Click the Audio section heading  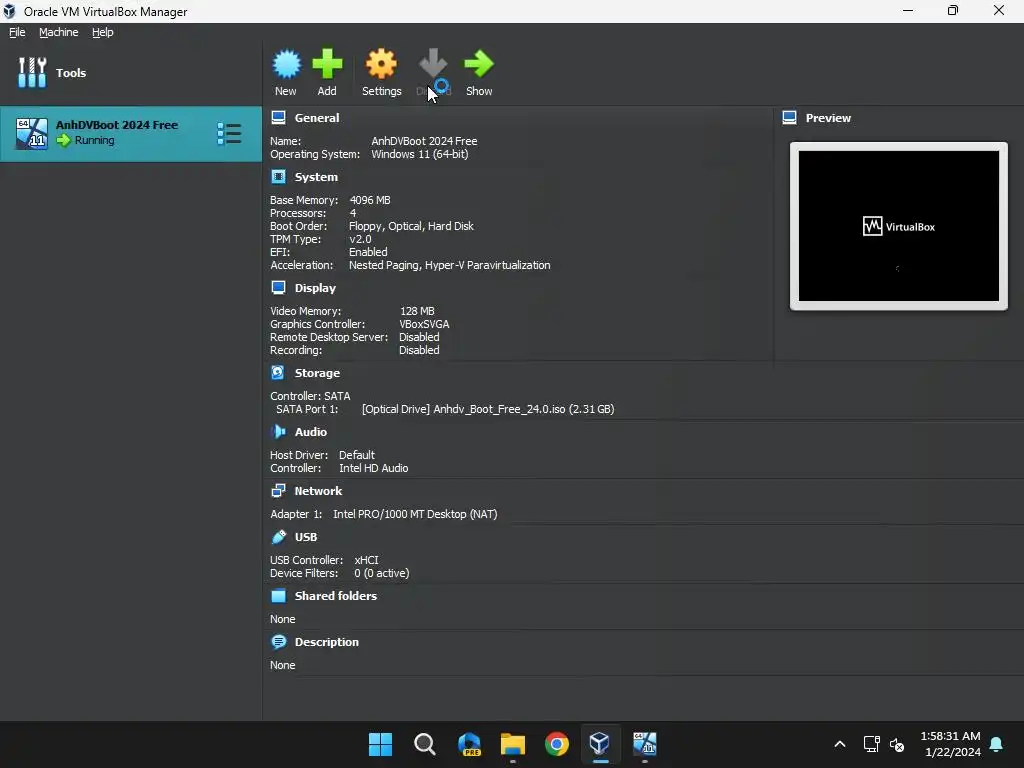coord(310,432)
